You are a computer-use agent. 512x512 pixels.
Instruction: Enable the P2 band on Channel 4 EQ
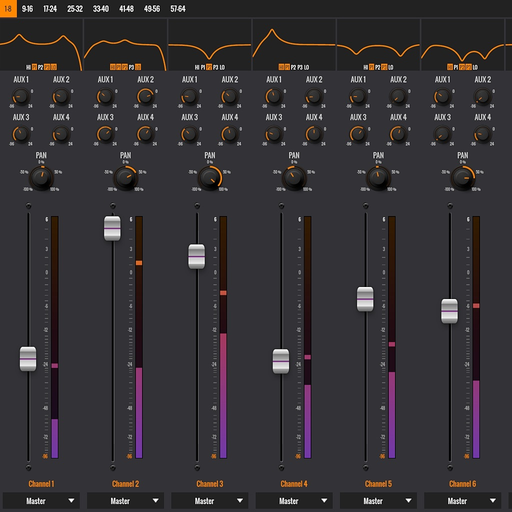tap(293, 67)
